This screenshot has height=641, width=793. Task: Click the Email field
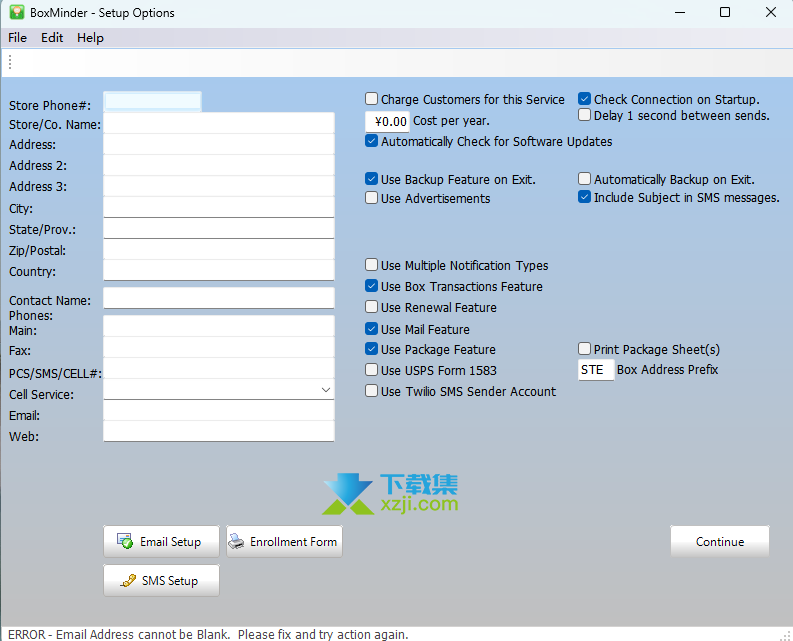(219, 410)
